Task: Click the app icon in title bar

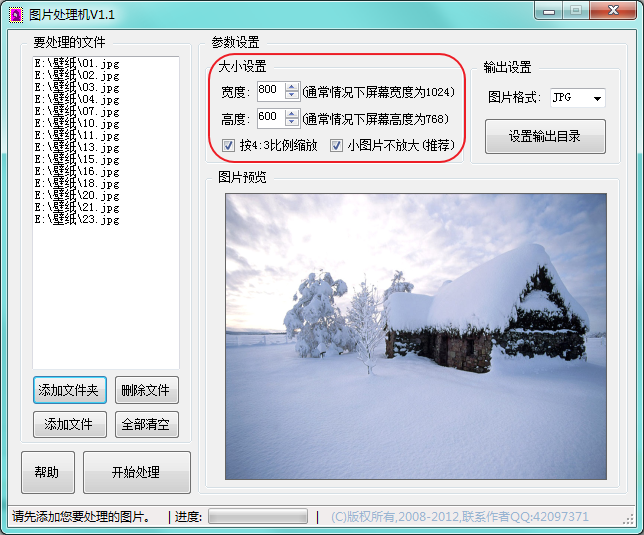Action: 16,15
